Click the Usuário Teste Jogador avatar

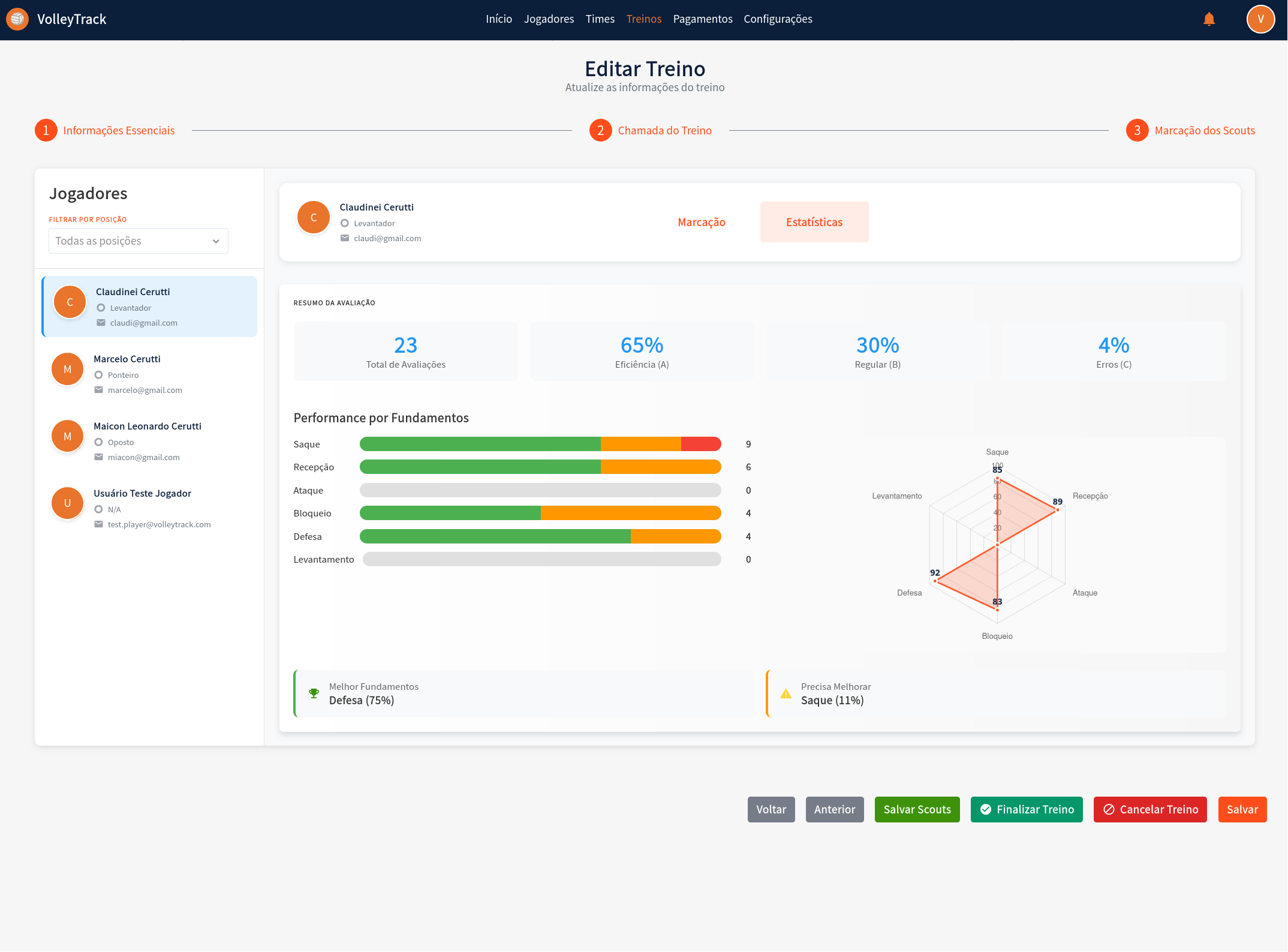pos(68,503)
